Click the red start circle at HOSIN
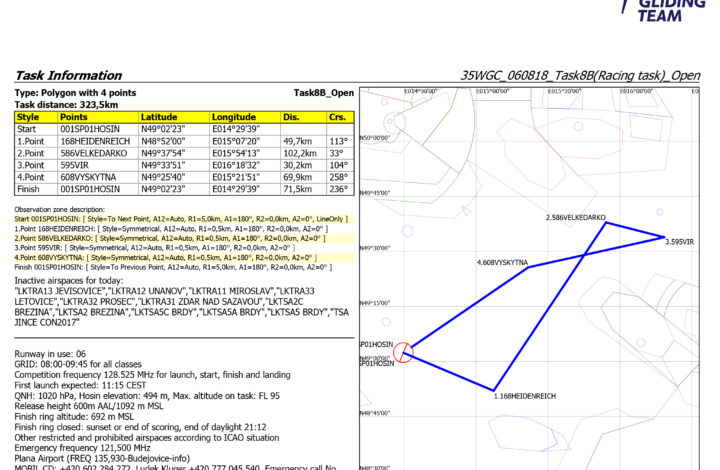Image resolution: width=720 pixels, height=470 pixels. coord(402,351)
